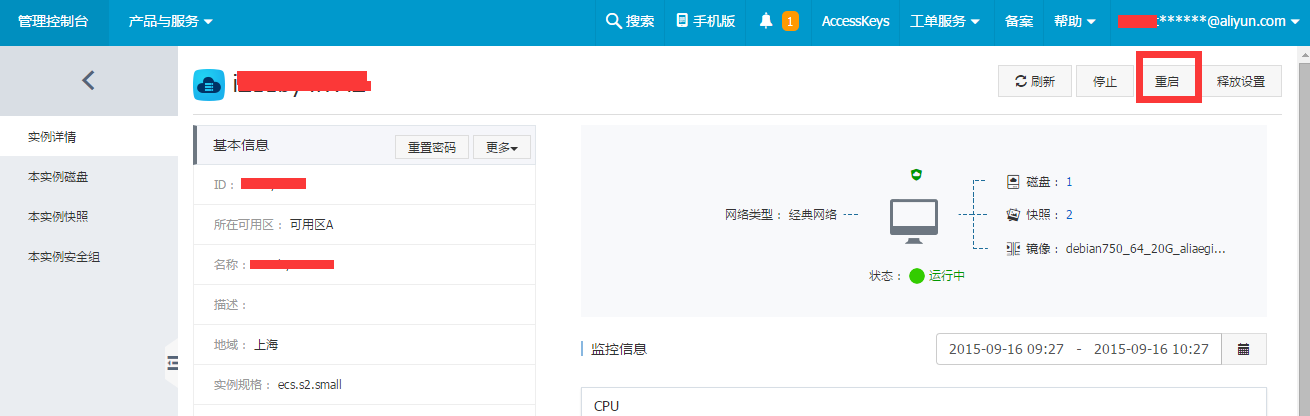Click the 刷新 refresh button
Screen dimensions: 1310x416
[x=1034, y=82]
